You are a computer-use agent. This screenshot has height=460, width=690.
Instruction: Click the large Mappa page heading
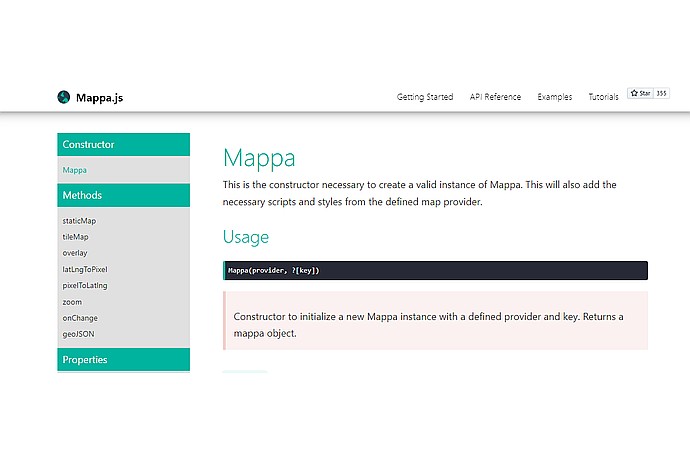coord(259,158)
